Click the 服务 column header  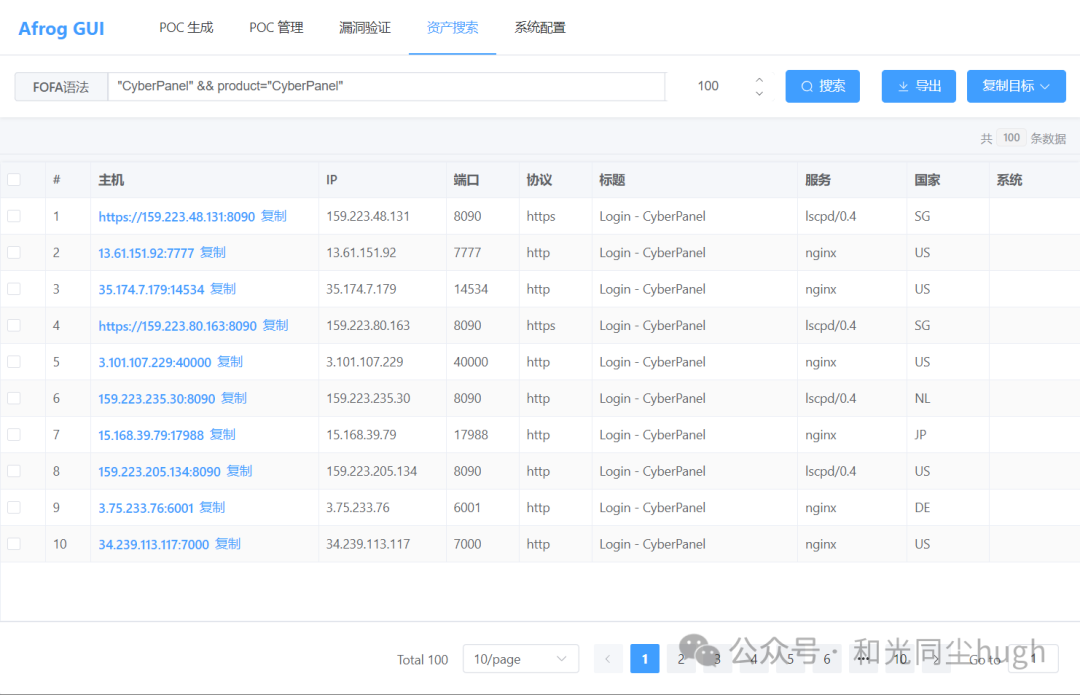pos(818,180)
